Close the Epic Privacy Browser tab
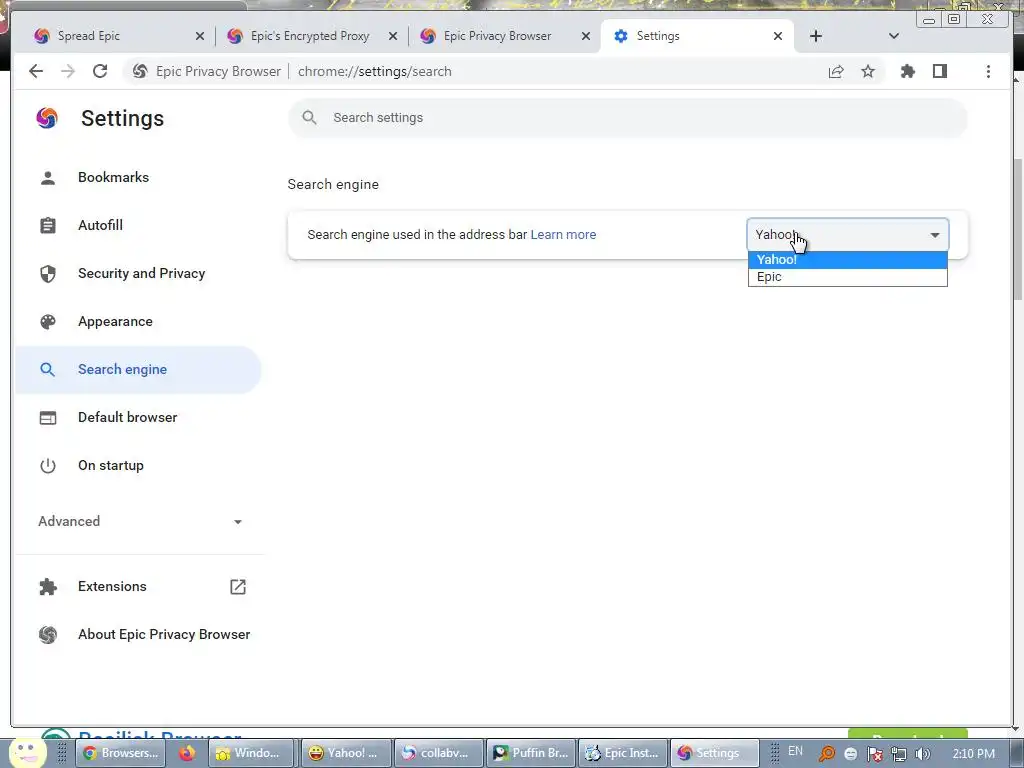 (x=586, y=36)
